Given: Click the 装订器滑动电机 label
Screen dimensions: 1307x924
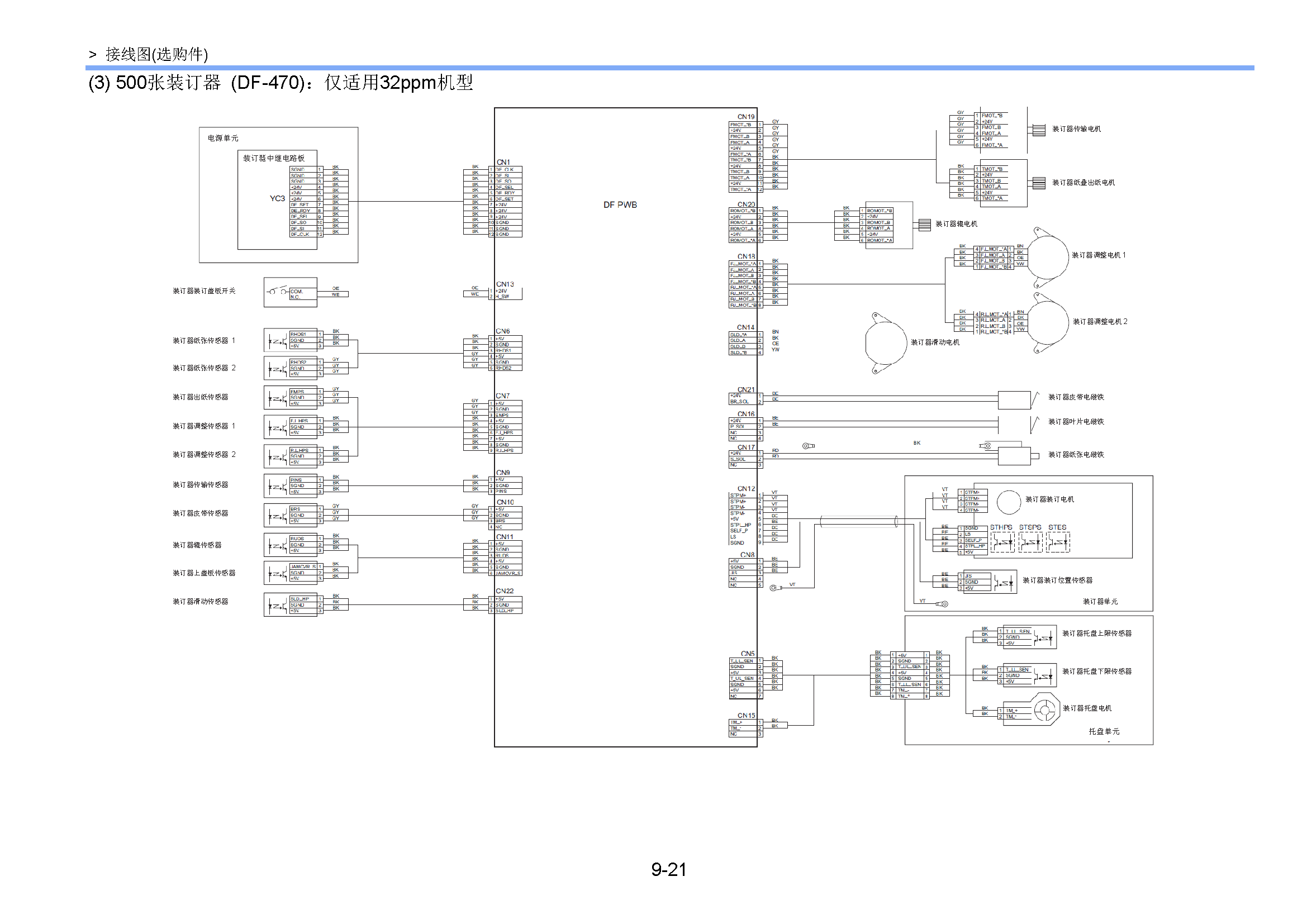Looking at the screenshot, I should click(935, 342).
